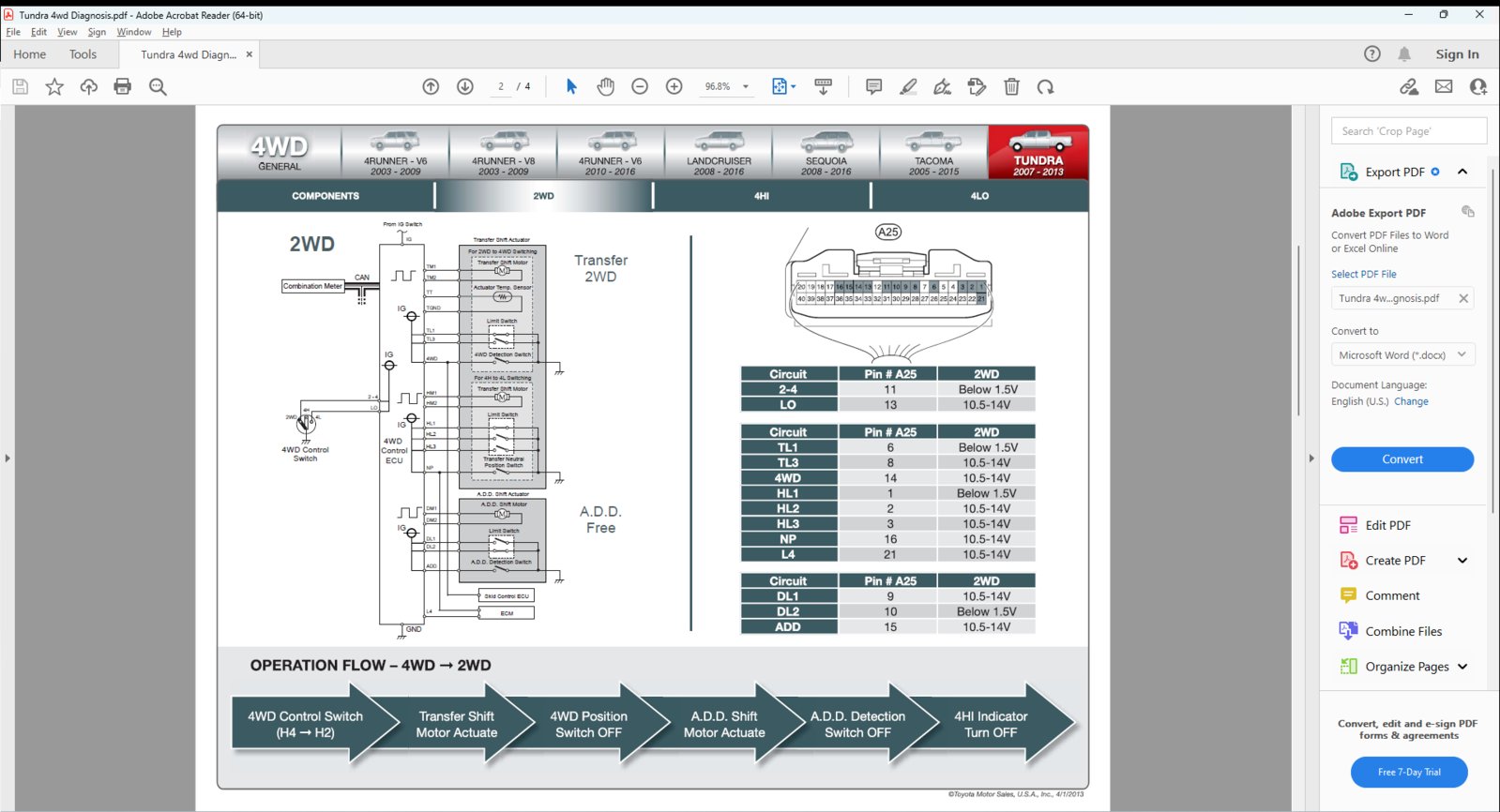Add bookmark with the star icon
The image size is (1500, 812).
click(x=54, y=87)
